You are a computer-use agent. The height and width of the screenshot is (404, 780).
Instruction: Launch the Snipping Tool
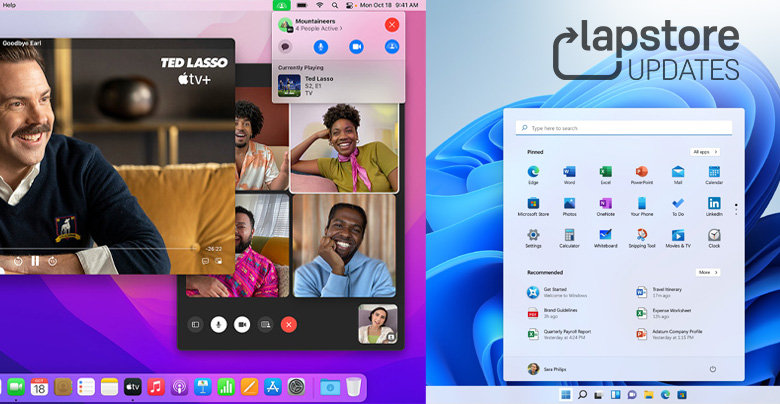[642, 238]
